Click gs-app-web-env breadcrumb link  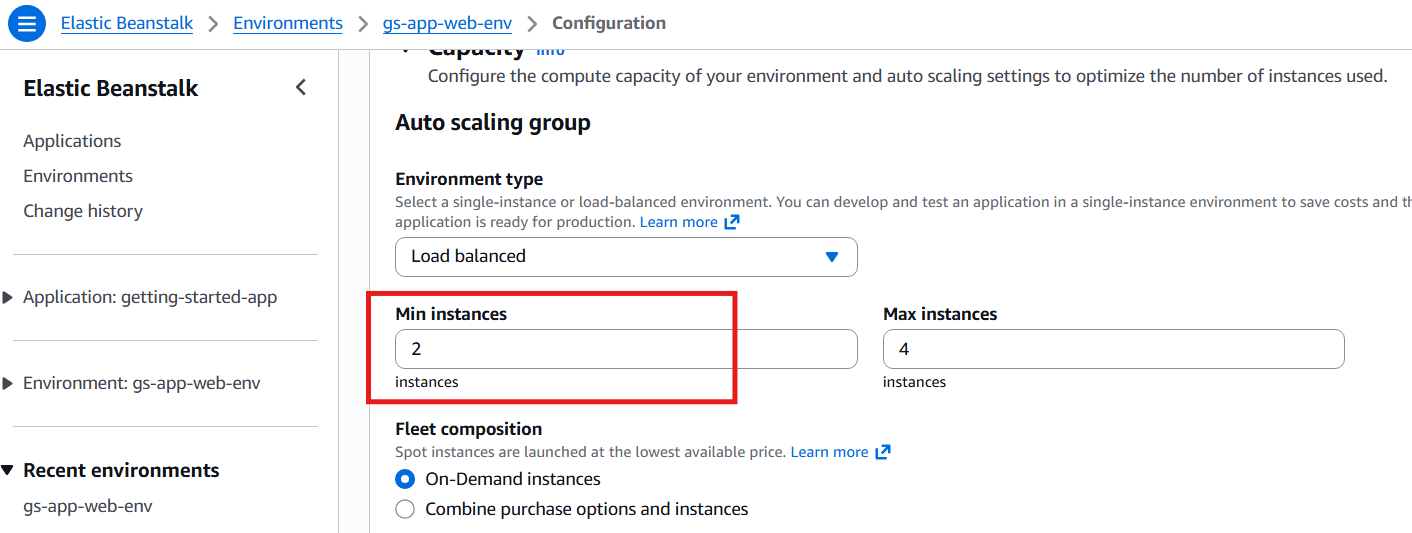point(447,23)
